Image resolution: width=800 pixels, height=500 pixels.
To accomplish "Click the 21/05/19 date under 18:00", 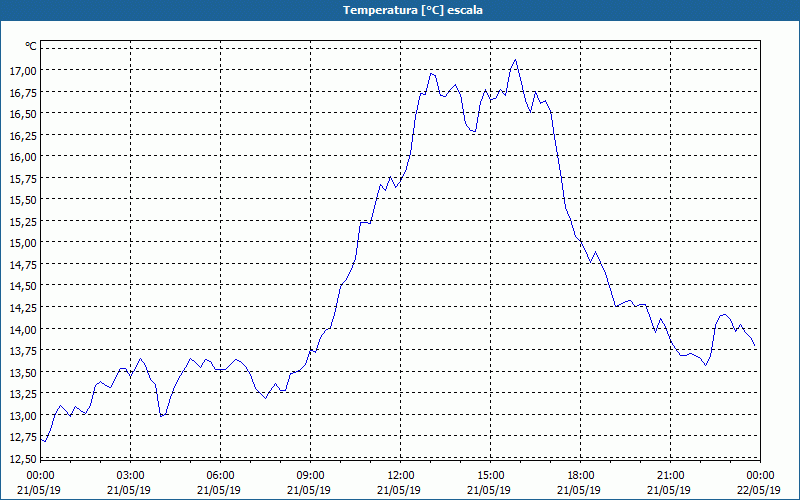I will point(579,490).
